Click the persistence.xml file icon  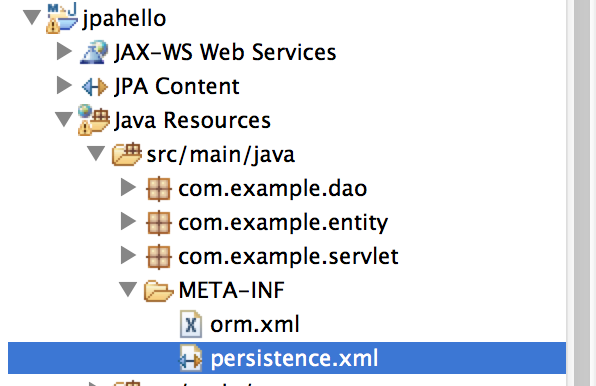[190, 358]
